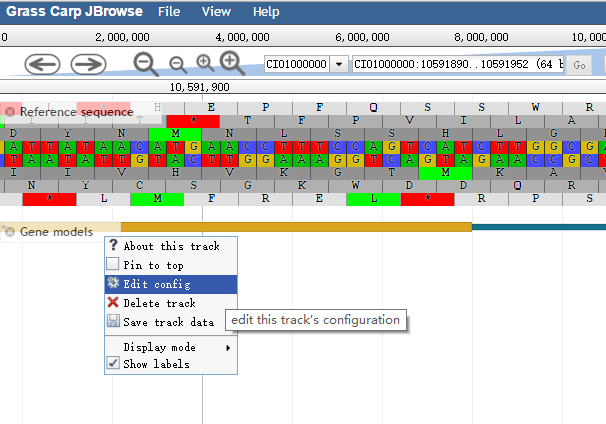Select Save track data option

[168, 322]
